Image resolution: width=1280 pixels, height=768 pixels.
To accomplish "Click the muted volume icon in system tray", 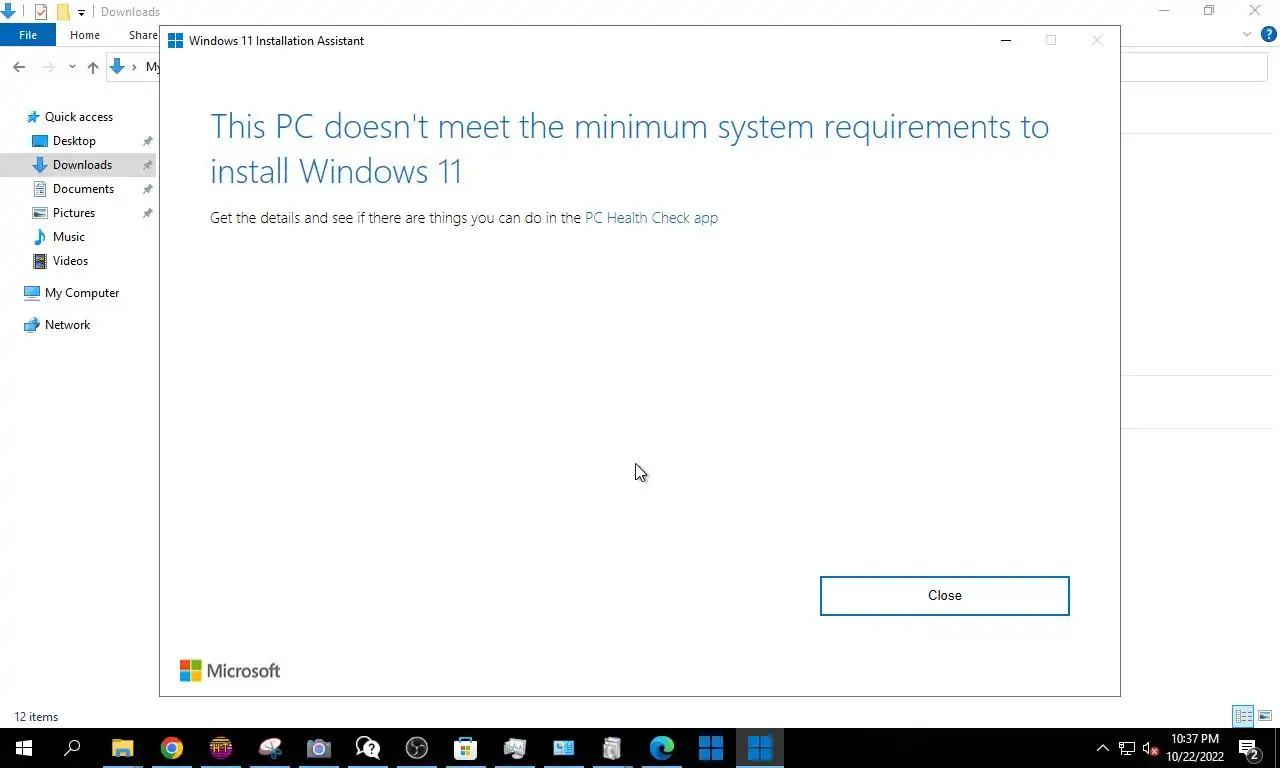I will click(x=1150, y=748).
